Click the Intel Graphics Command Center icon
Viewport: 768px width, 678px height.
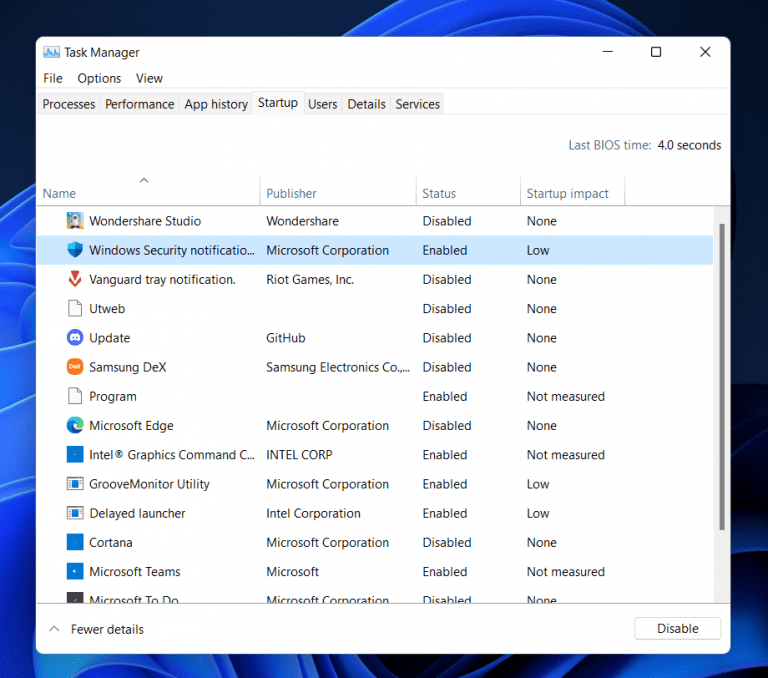click(x=75, y=455)
